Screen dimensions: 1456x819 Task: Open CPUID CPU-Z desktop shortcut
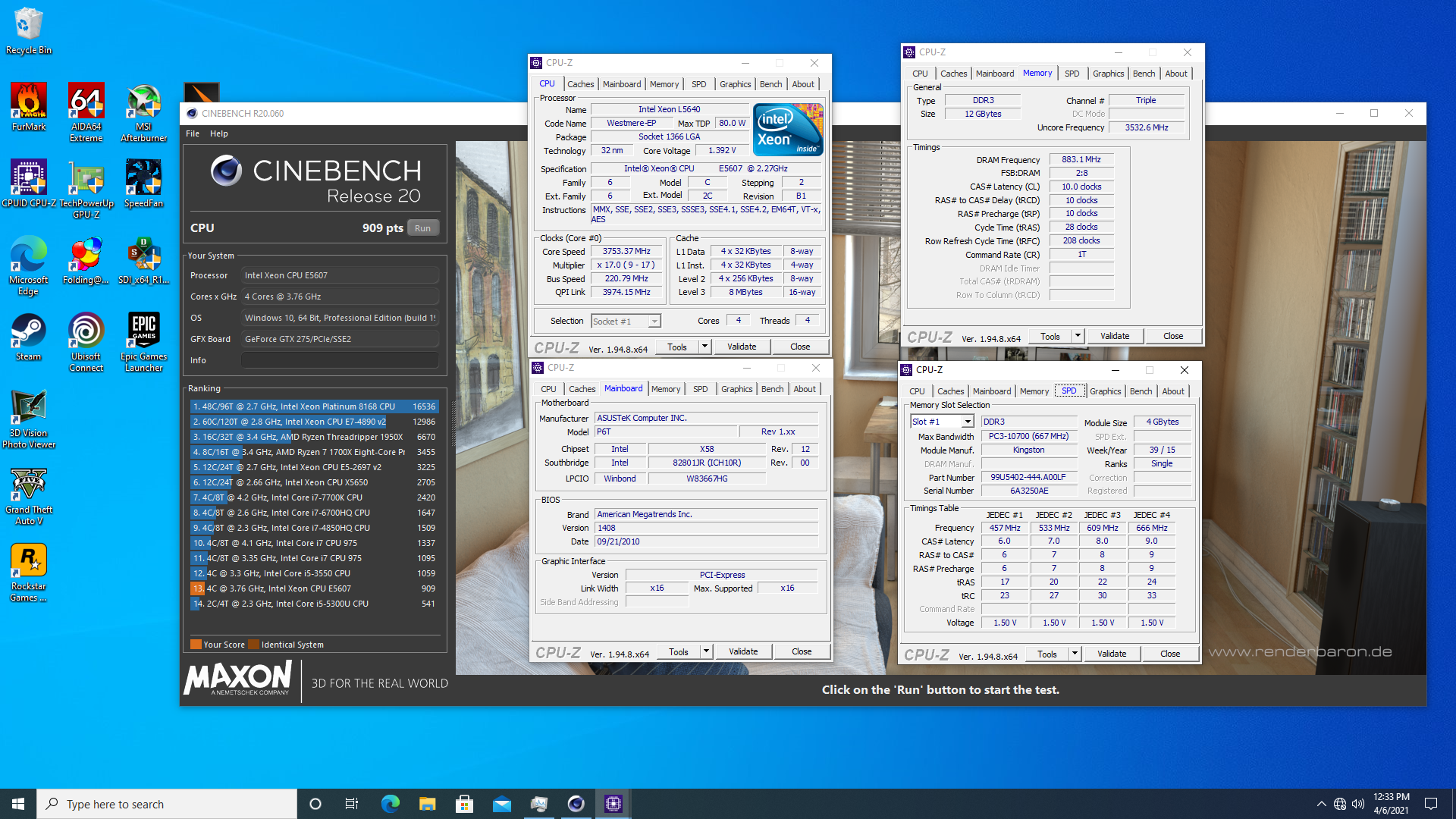(x=29, y=184)
